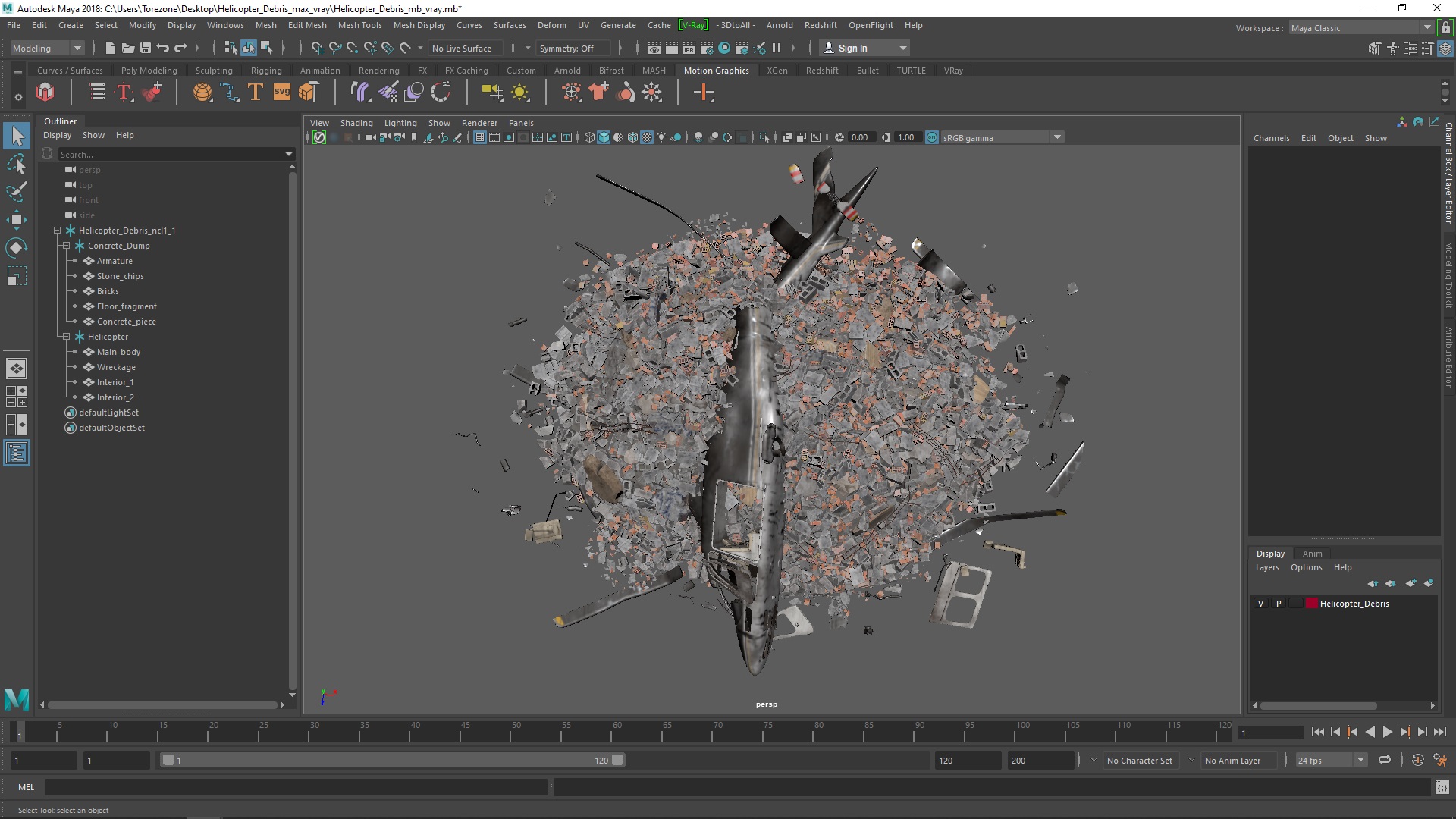Screen dimensions: 1456x819
Task: Open the viewport Shading menu
Action: coord(356,123)
